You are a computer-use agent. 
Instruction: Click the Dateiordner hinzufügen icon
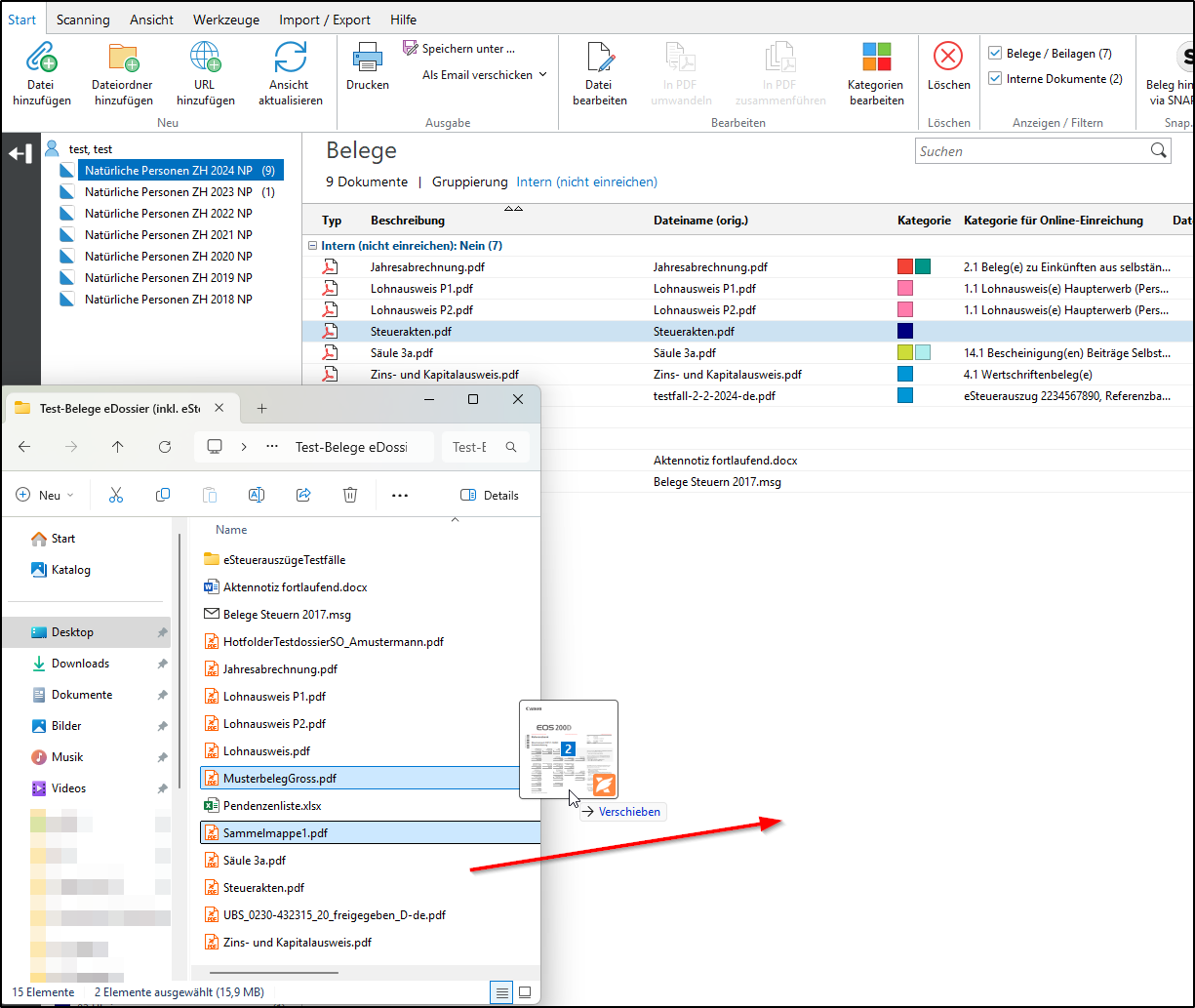123,57
